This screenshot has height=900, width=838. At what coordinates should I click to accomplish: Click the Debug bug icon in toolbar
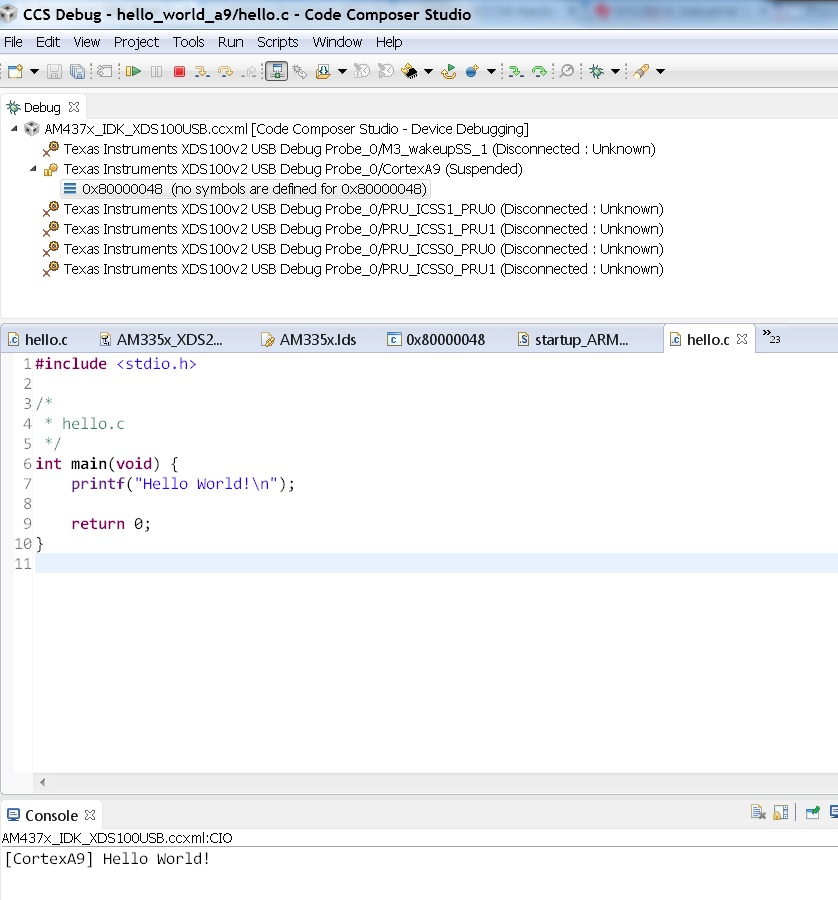click(x=596, y=71)
